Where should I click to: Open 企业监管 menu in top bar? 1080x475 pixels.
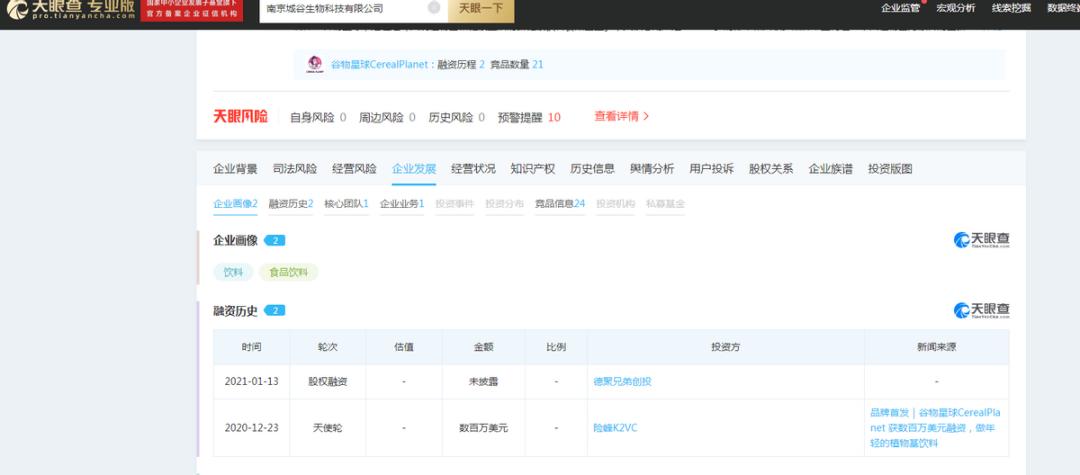(x=900, y=8)
